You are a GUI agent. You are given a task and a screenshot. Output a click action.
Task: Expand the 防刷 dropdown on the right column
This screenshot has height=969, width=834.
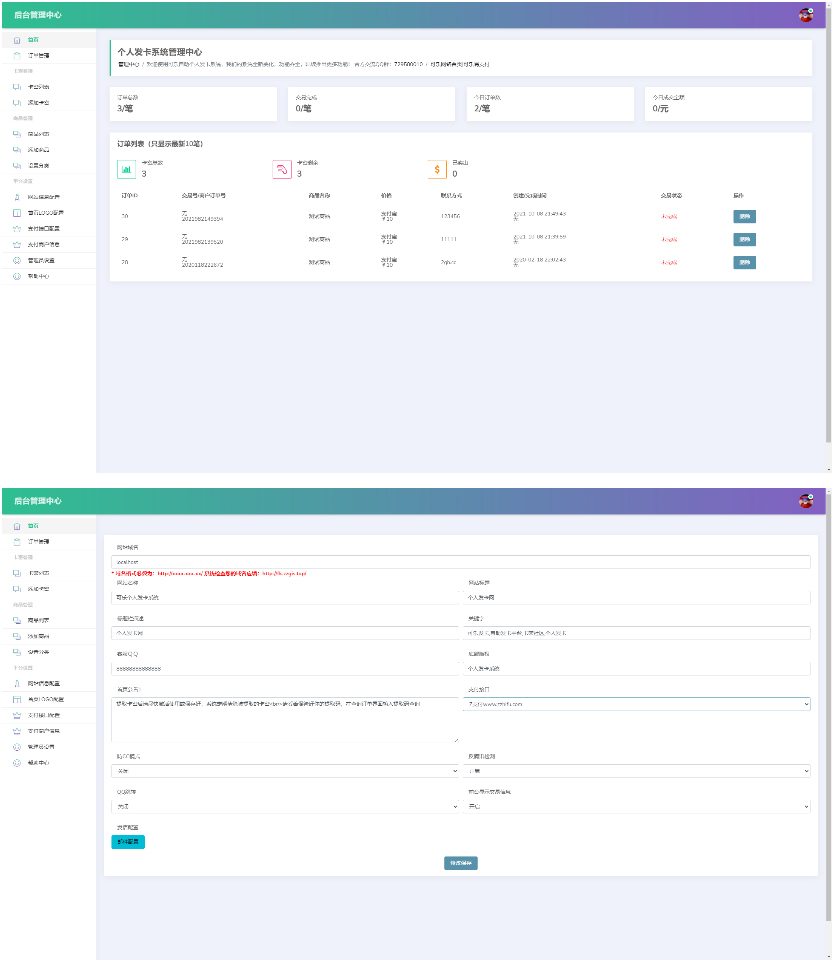tap(637, 771)
